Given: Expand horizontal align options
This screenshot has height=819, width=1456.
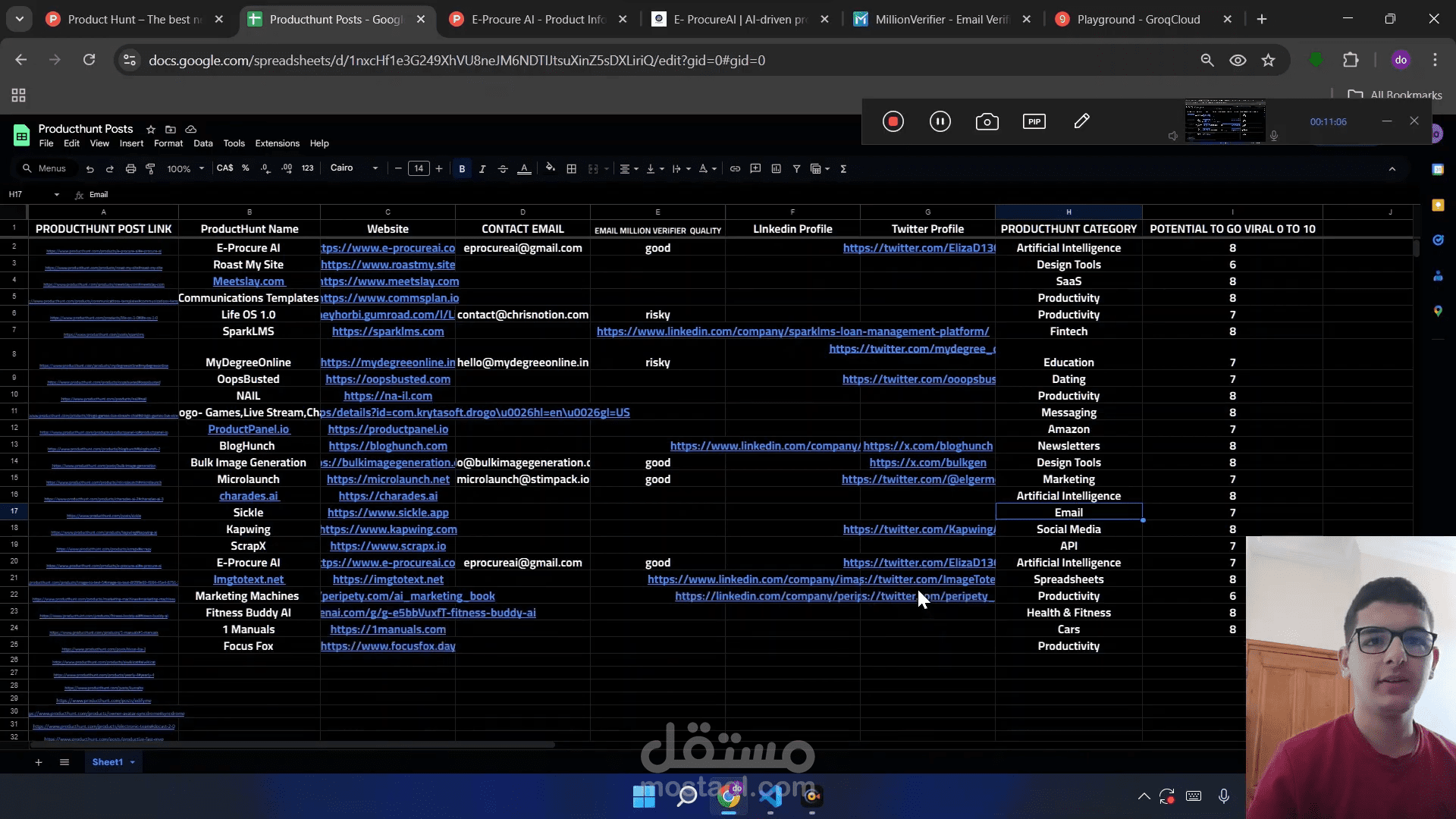Looking at the screenshot, I should coord(629,168).
